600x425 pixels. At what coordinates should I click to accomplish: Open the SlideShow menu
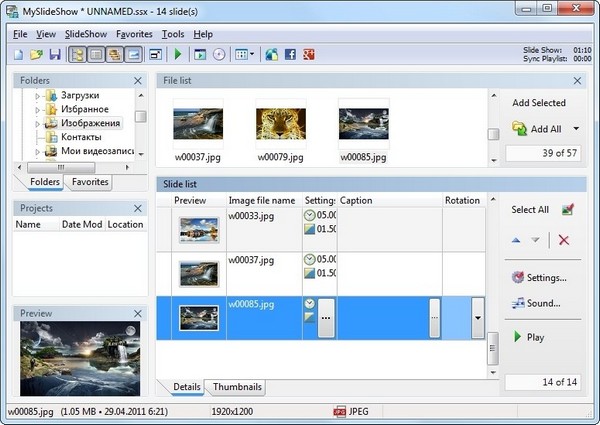coord(86,34)
